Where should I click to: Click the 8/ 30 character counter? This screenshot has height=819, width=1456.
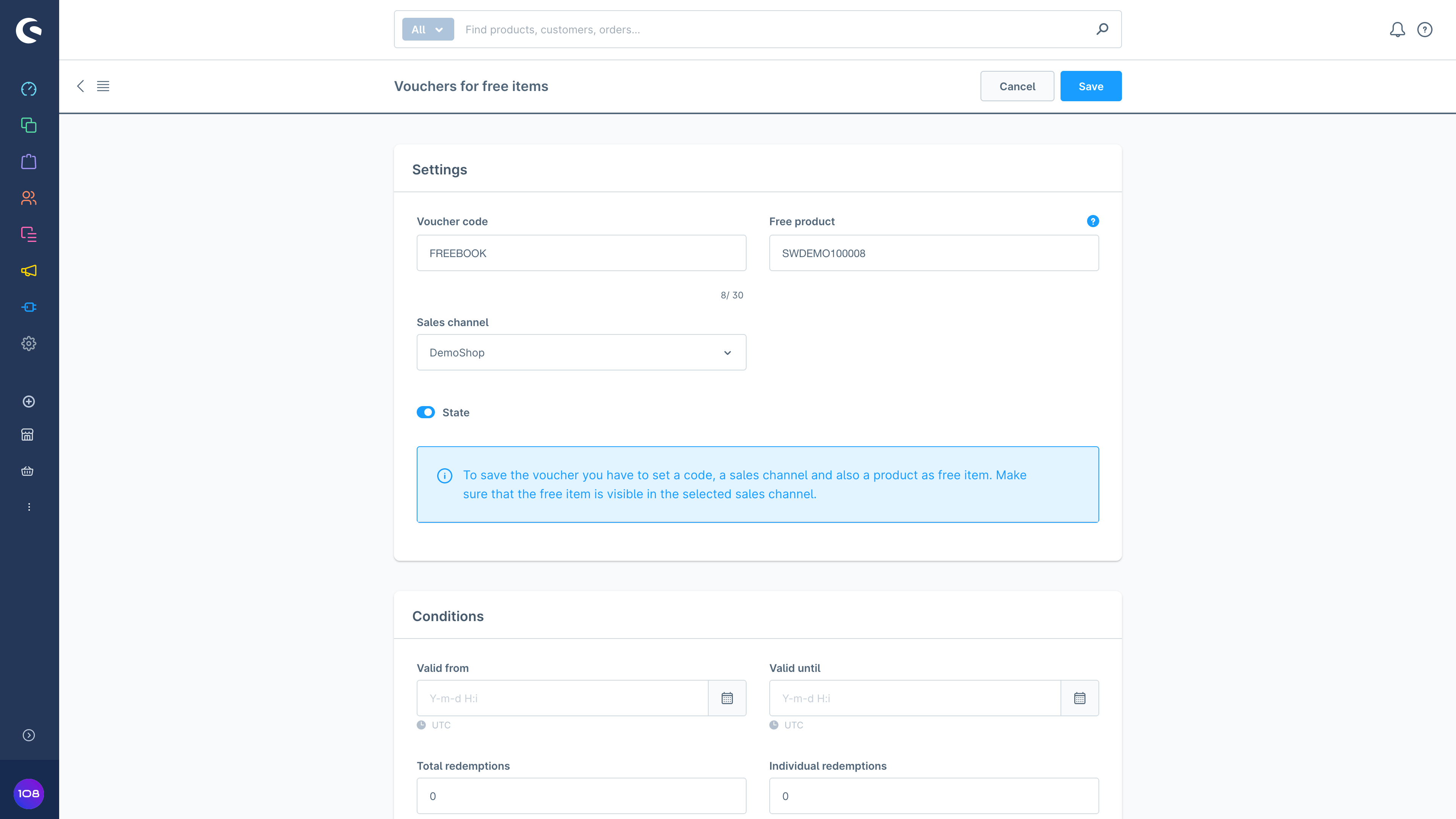click(x=732, y=295)
